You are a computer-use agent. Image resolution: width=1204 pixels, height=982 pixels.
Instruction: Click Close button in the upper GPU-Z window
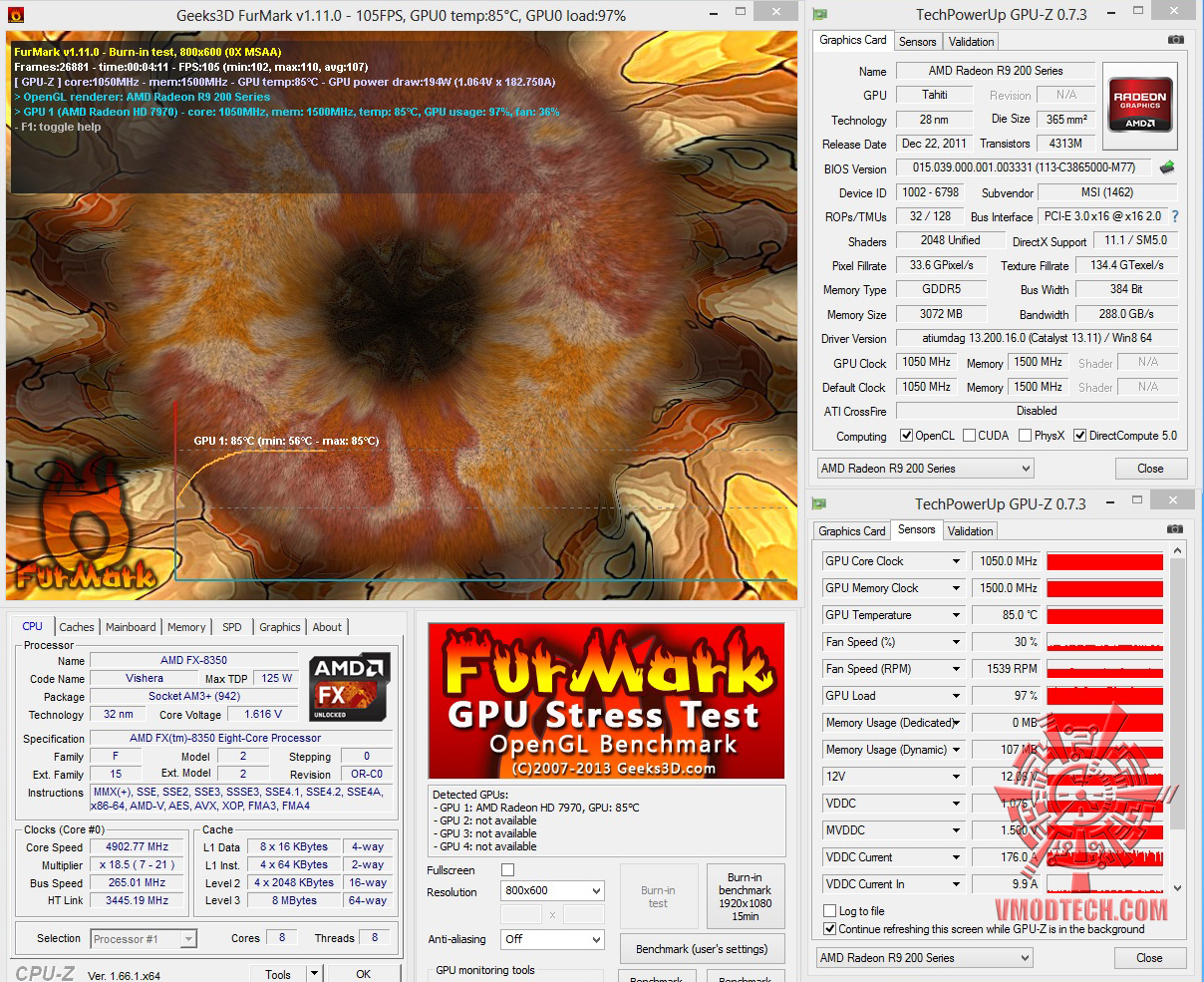[1150, 469]
